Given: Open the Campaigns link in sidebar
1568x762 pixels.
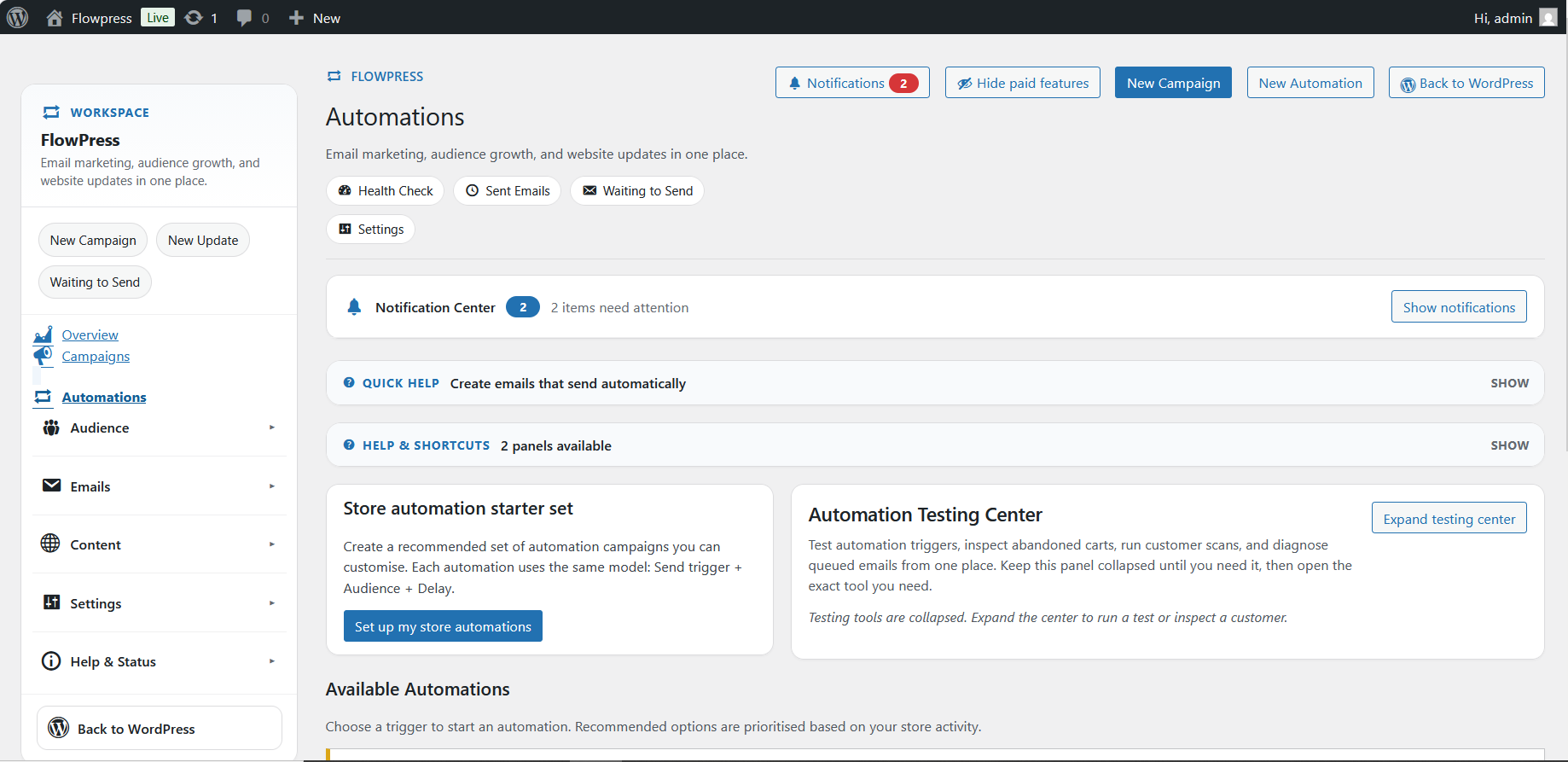Looking at the screenshot, I should (96, 356).
